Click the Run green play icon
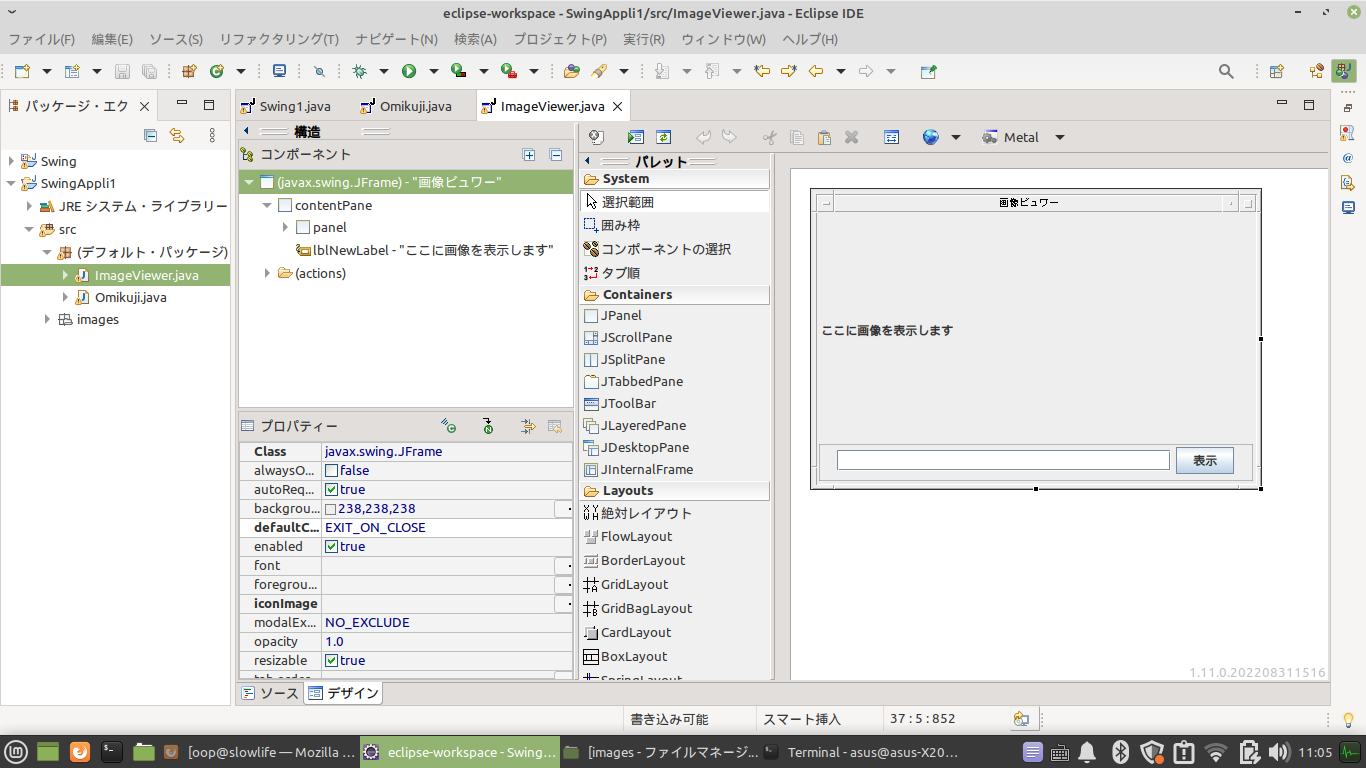This screenshot has height=768, width=1366. pos(409,71)
